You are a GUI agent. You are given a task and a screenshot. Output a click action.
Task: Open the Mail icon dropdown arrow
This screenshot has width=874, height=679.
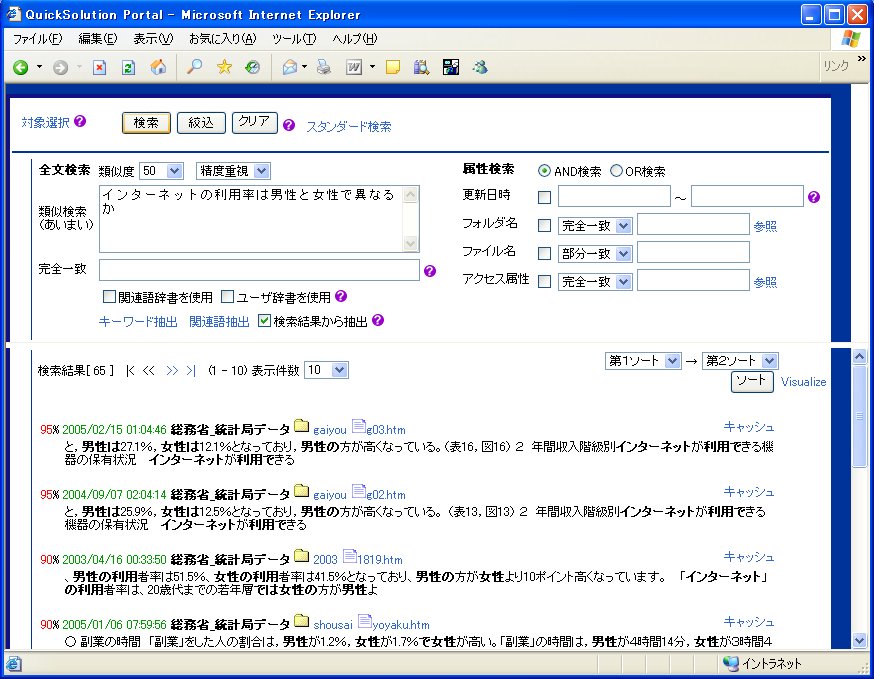tap(304, 67)
